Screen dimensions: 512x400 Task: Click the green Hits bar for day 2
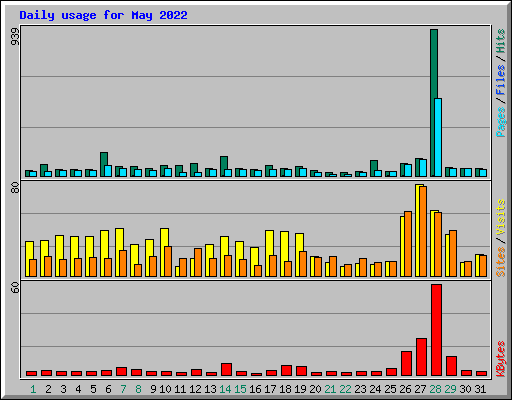pos(43,170)
